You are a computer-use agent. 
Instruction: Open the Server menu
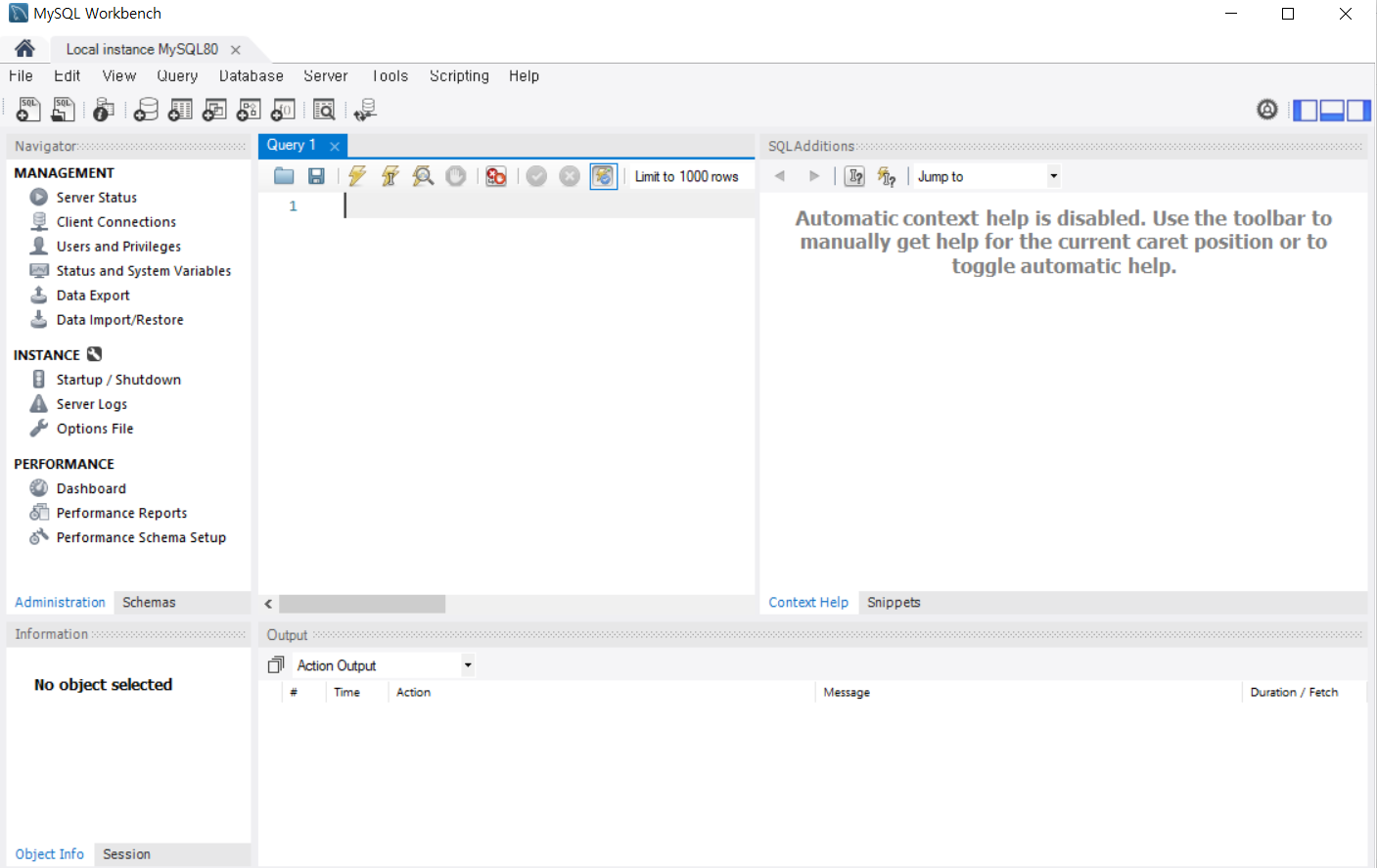pyautogui.click(x=326, y=75)
